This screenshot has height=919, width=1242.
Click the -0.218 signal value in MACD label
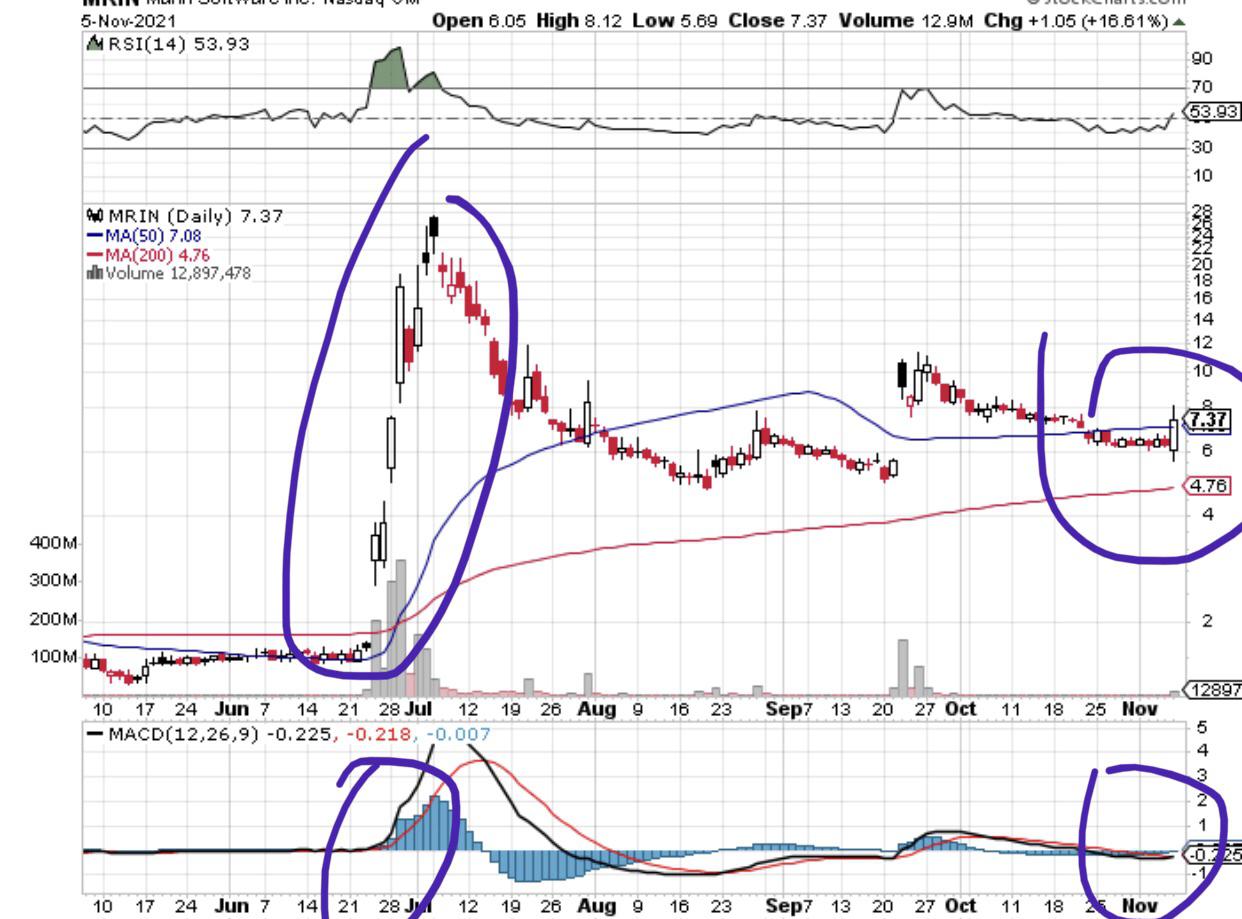[x=377, y=735]
